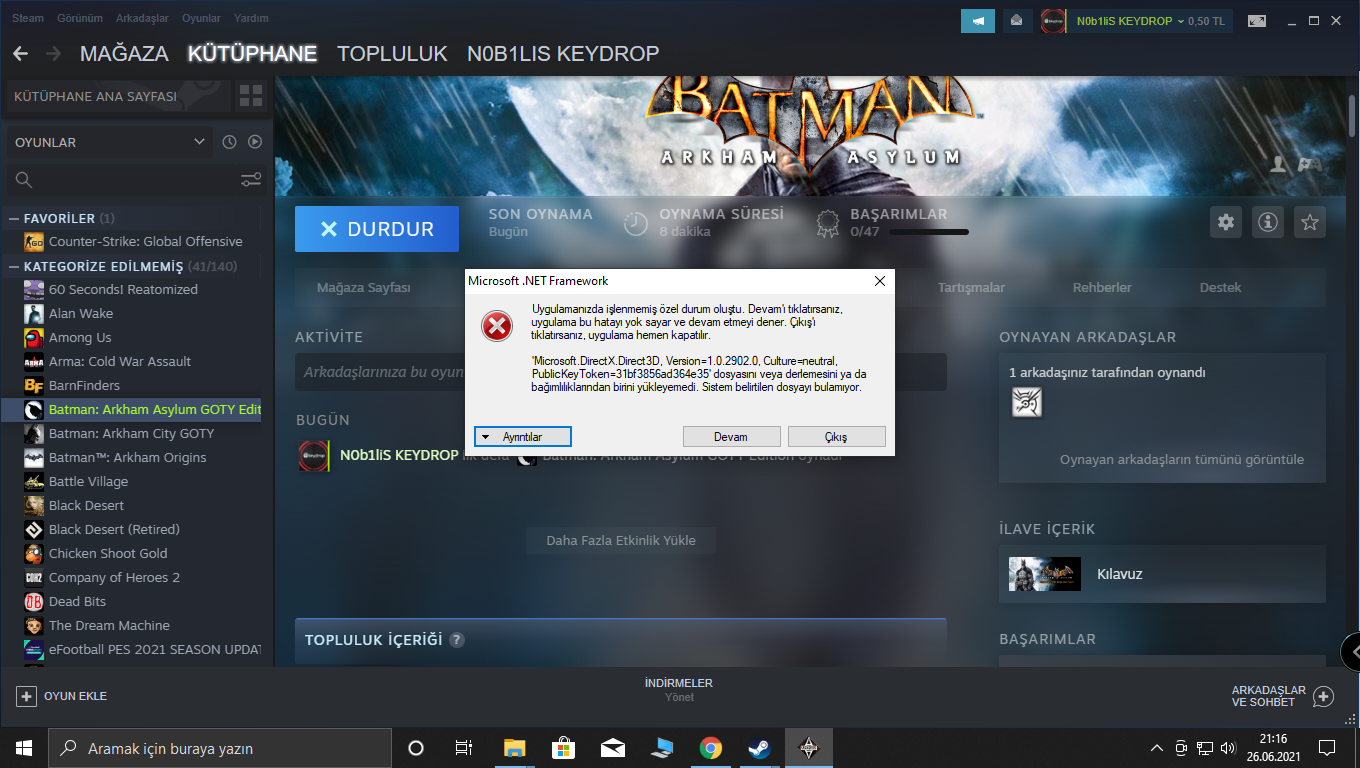The height and width of the screenshot is (768, 1360).
Task: Open the Yardım menu
Action: (251, 18)
